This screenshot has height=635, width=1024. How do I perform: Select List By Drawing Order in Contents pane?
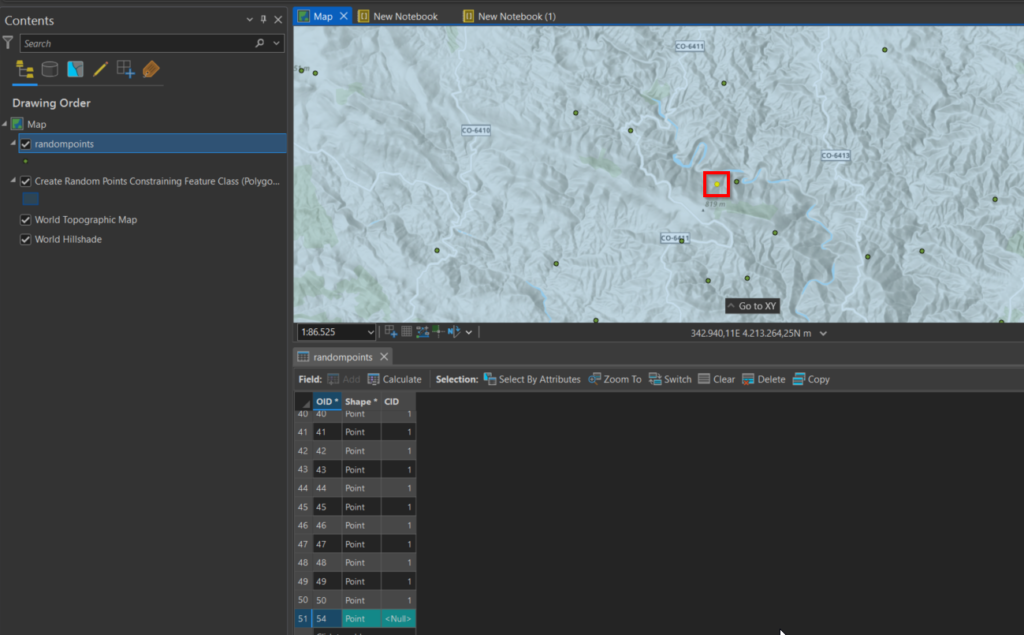24,69
